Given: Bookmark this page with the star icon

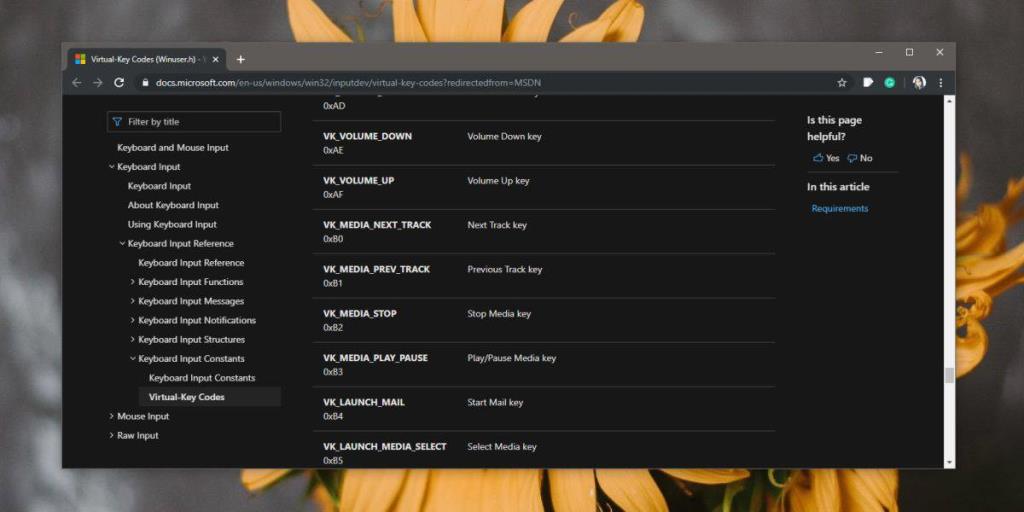Looking at the screenshot, I should [842, 83].
